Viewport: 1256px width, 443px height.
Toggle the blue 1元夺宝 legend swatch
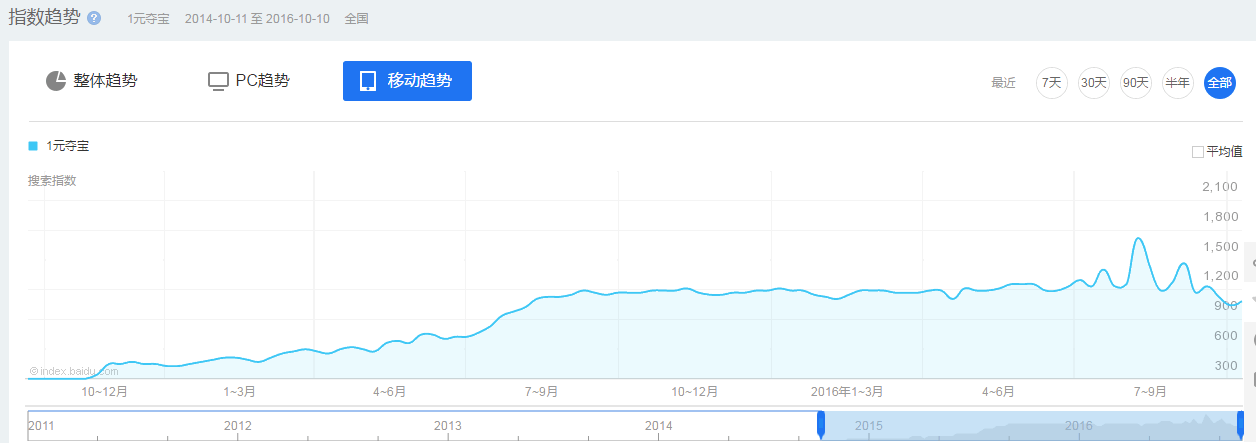pos(33,146)
